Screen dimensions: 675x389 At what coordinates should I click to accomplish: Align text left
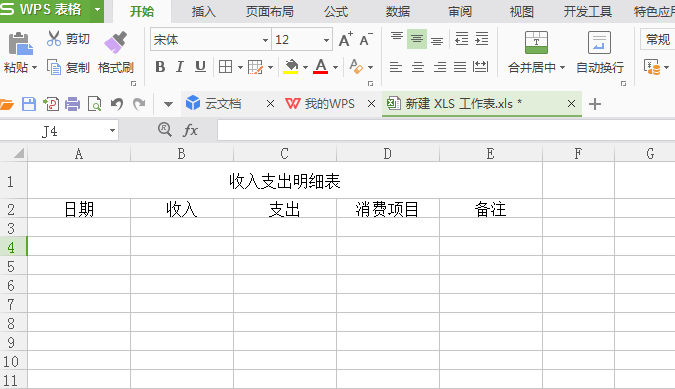point(396,67)
